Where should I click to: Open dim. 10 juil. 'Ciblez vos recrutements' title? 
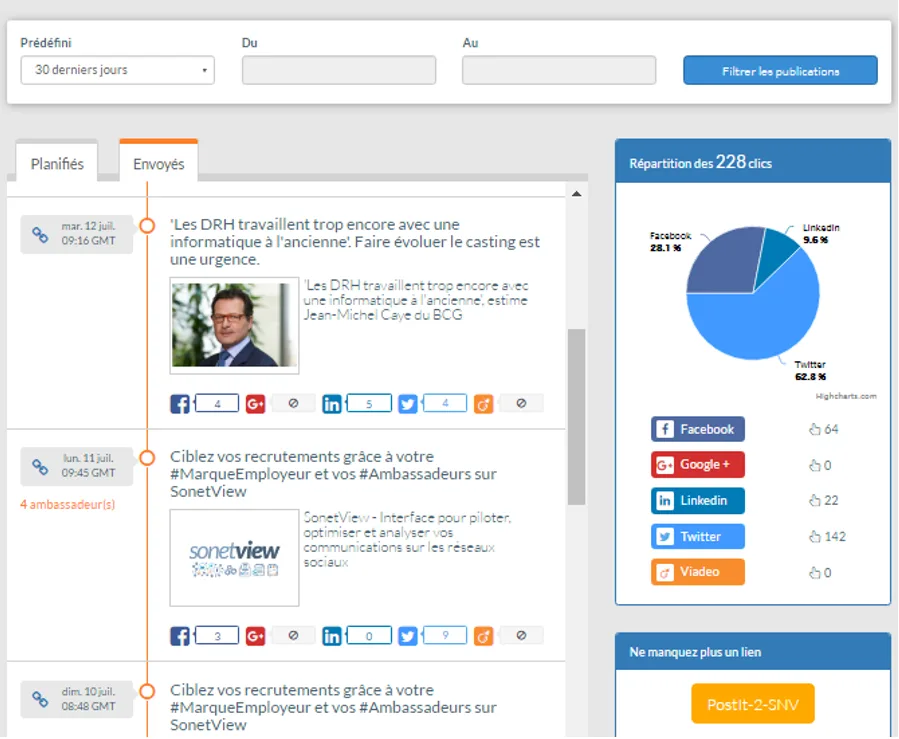pyautogui.click(x=333, y=707)
